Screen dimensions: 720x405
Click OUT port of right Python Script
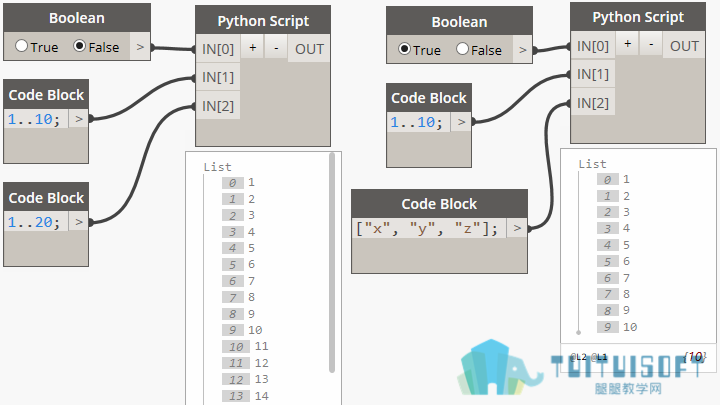pos(684,45)
